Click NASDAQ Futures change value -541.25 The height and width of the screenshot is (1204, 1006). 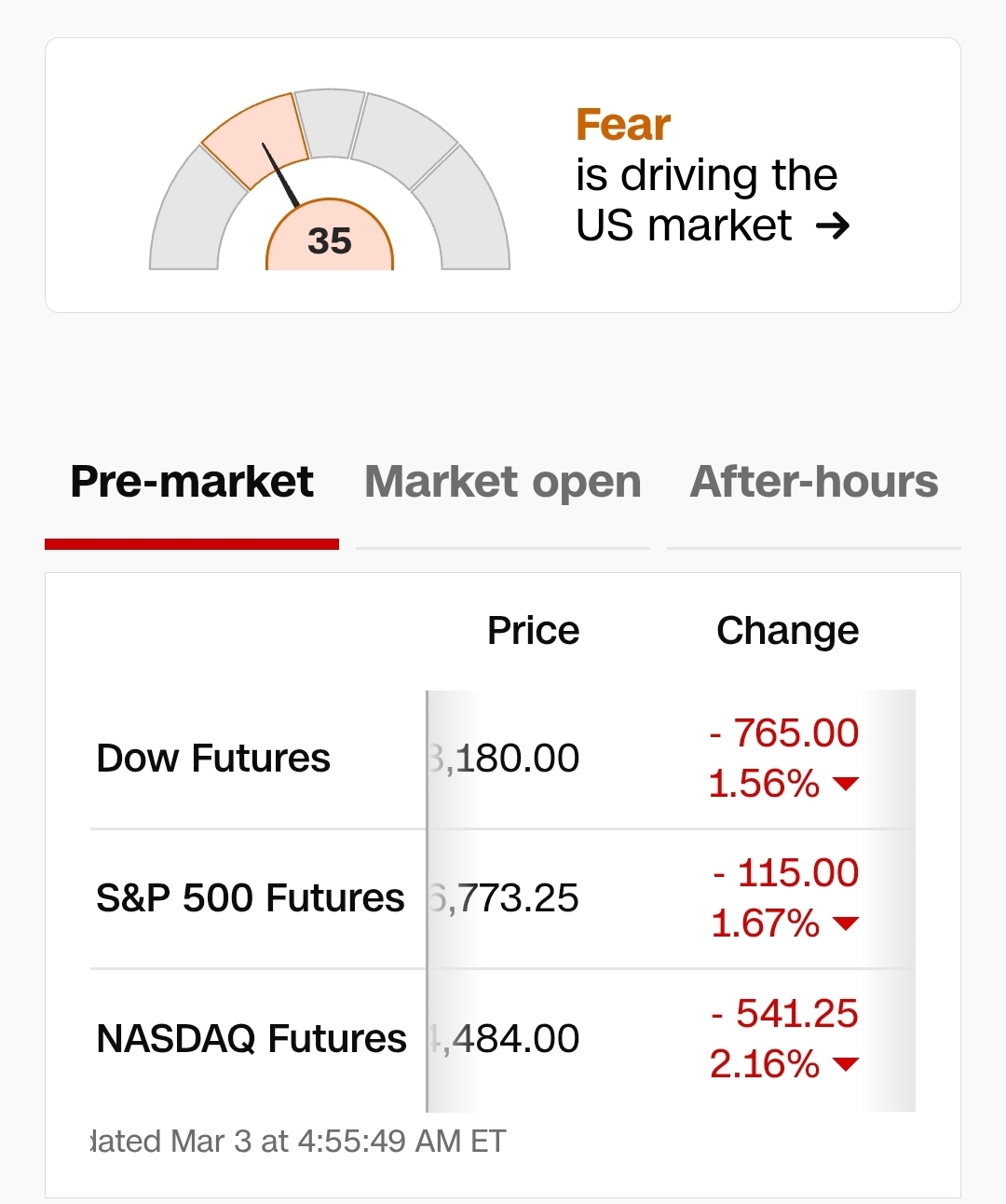(784, 1014)
